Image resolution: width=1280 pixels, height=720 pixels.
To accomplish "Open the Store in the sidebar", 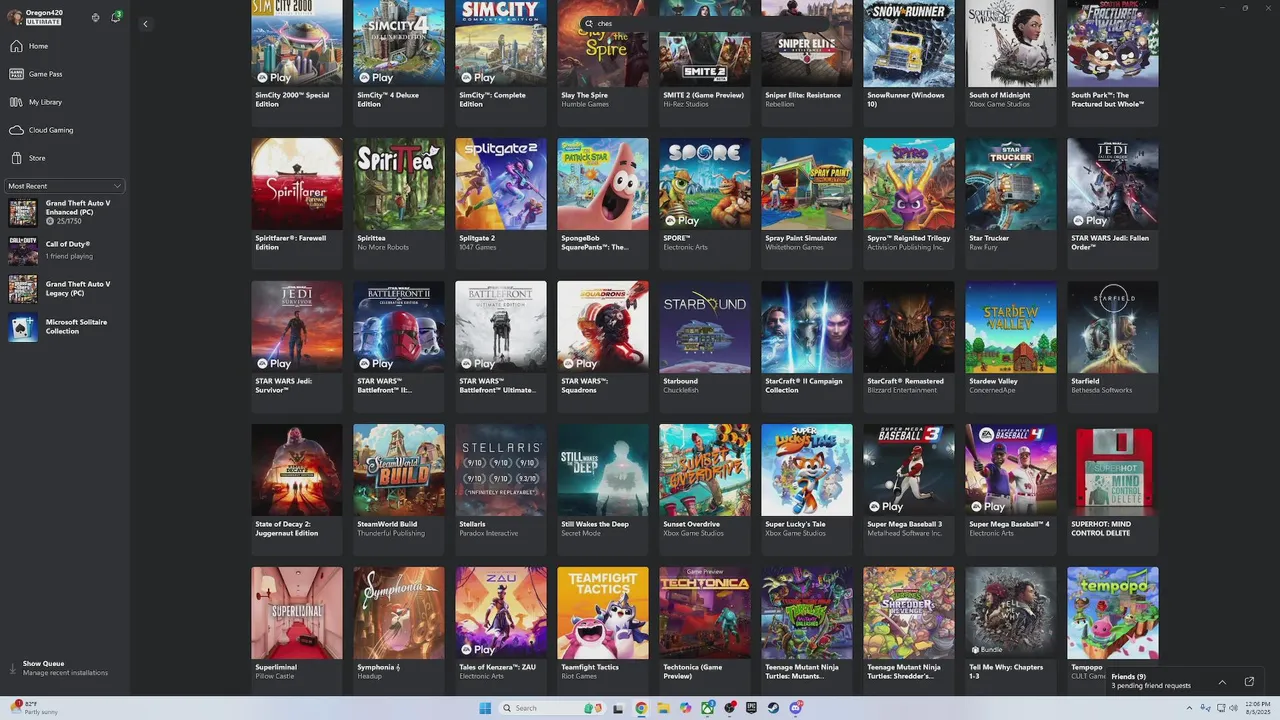I will click(65, 158).
